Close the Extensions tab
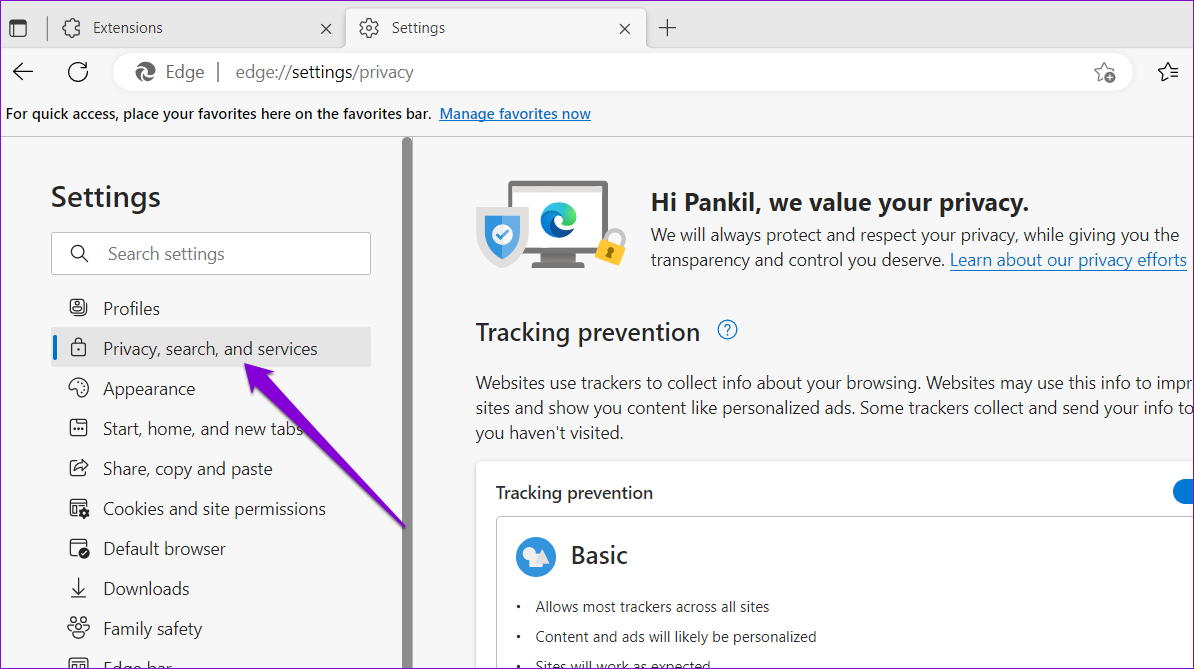Screen dimensions: 1194x669 326,29
